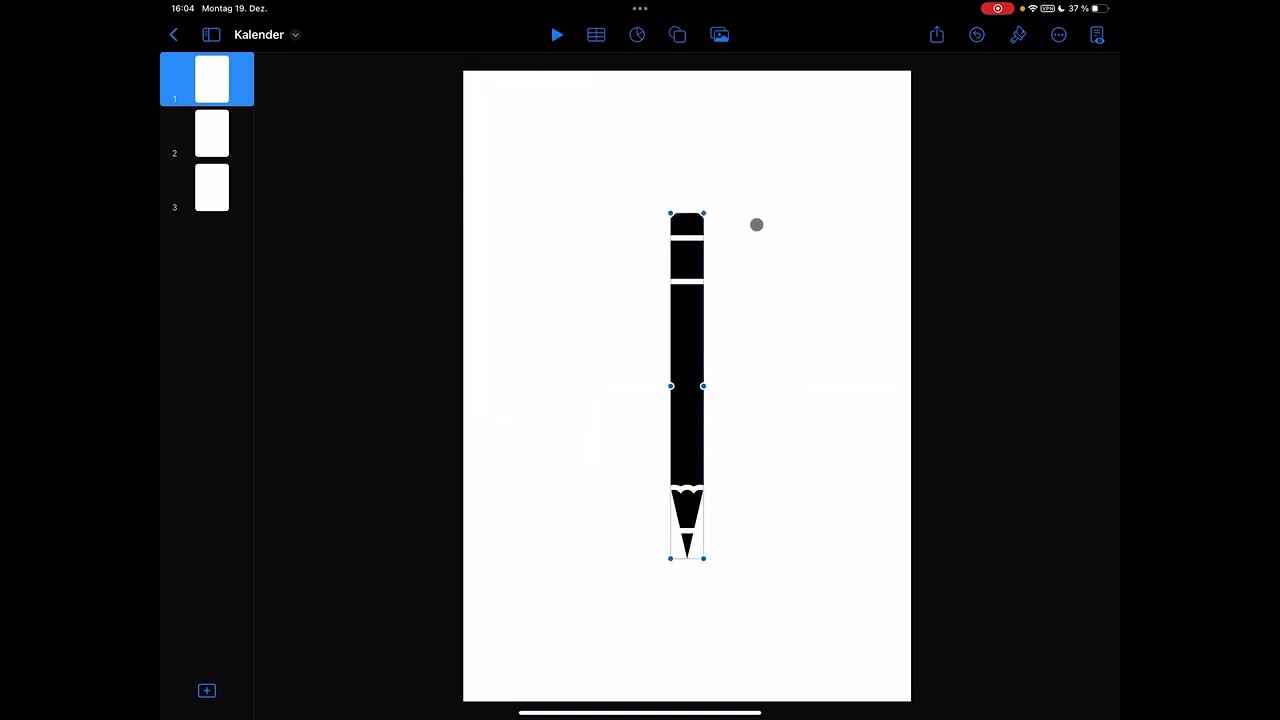Insert a table
Image resolution: width=1280 pixels, height=720 pixels.
596,35
